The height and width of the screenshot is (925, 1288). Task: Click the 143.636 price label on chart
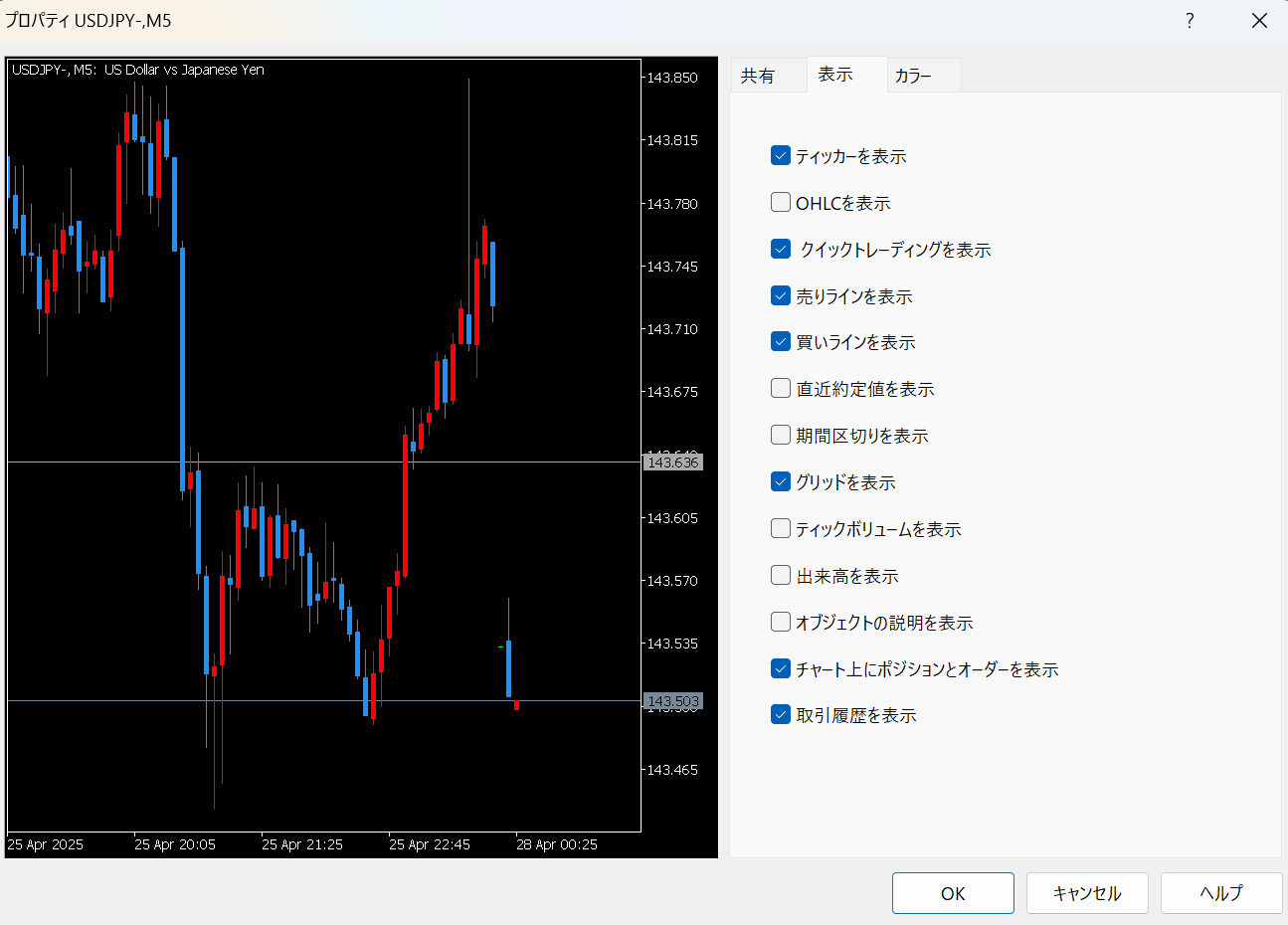tap(673, 462)
